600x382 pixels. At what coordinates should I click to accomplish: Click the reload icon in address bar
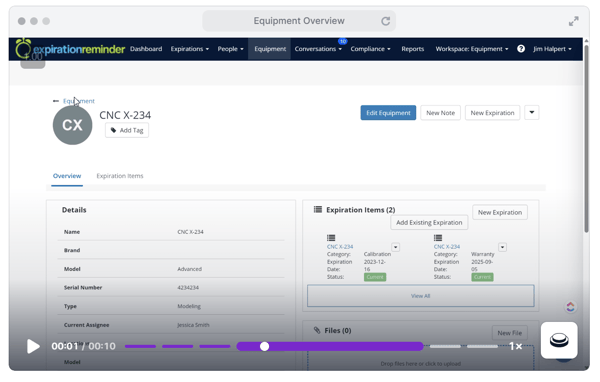[x=386, y=21]
